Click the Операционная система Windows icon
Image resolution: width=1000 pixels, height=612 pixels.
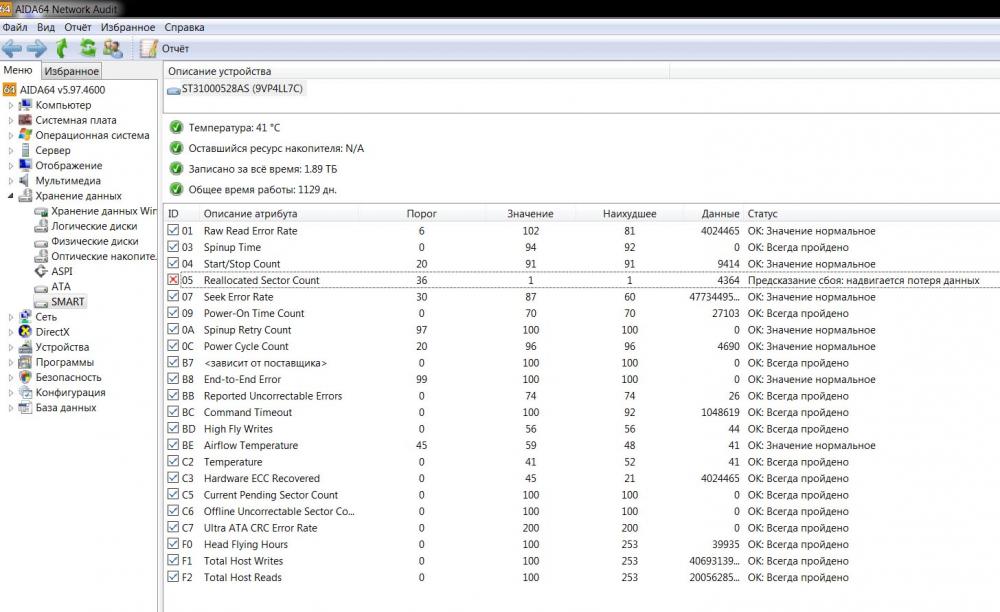pos(26,135)
